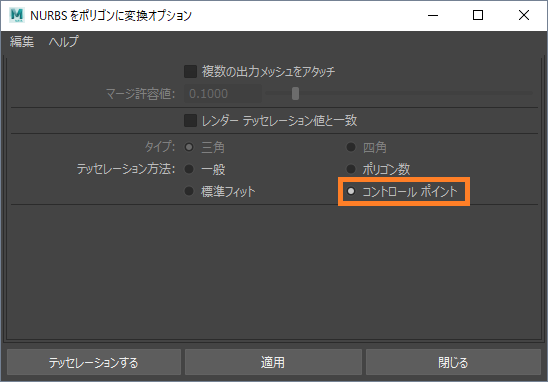Screen dimensions: 548x382
Task: Click the タイプ label
Action: (x=160, y=147)
